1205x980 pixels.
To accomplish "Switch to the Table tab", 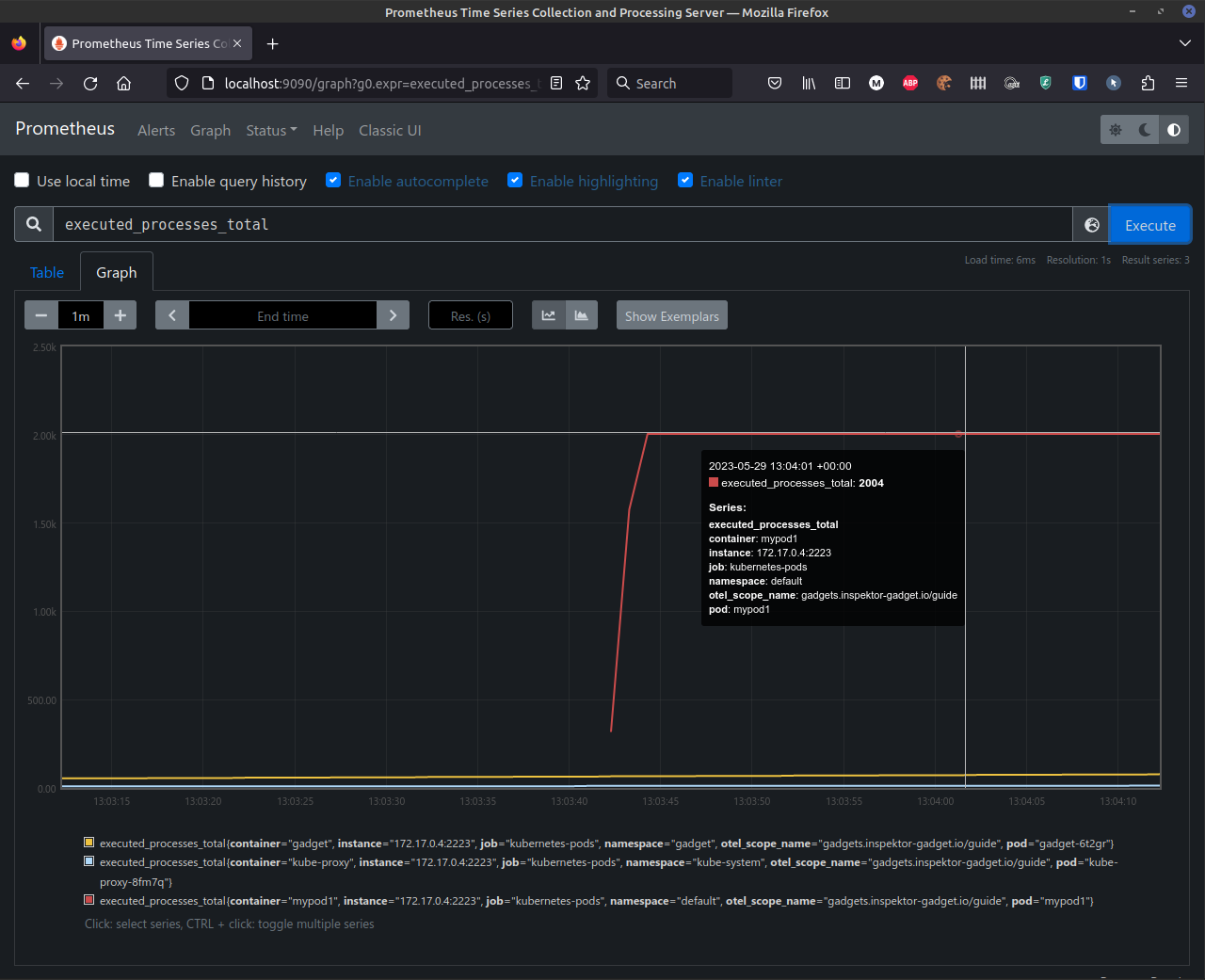I will (x=47, y=273).
